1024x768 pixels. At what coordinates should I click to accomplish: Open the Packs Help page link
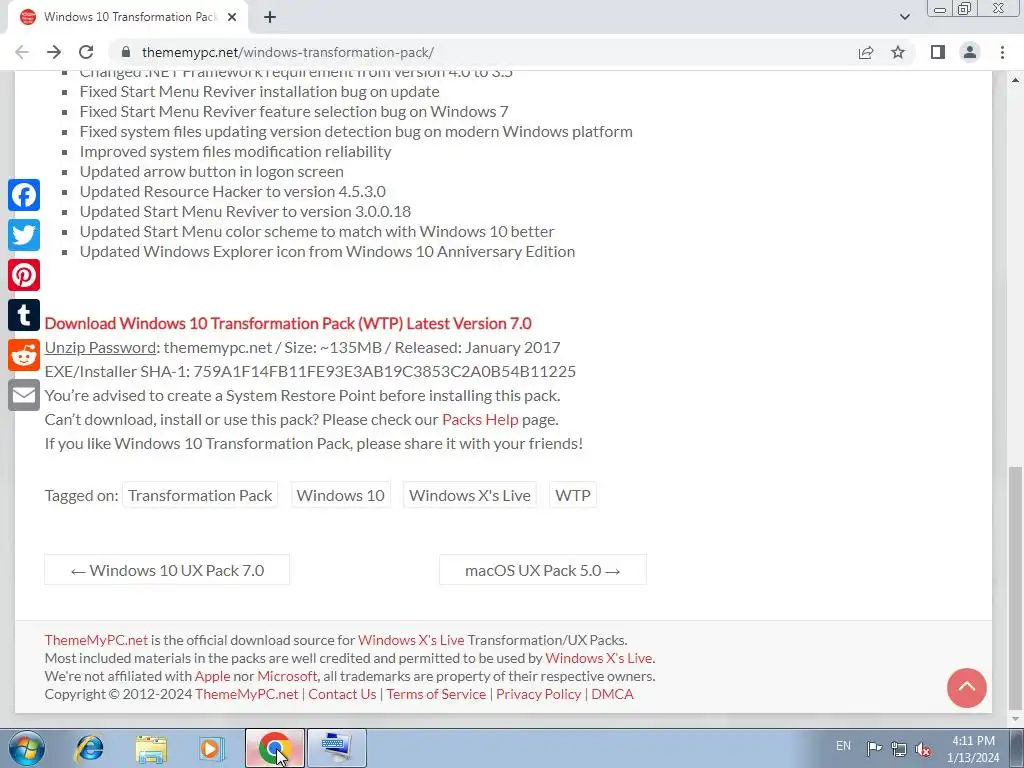(480, 419)
